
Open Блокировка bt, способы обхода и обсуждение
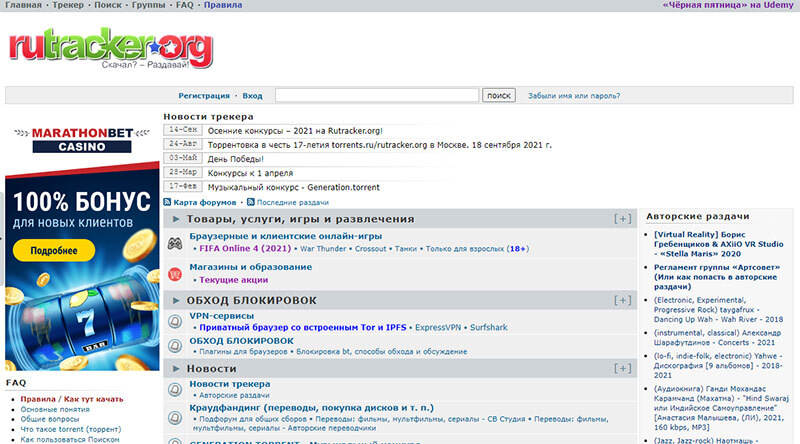pos(382,352)
